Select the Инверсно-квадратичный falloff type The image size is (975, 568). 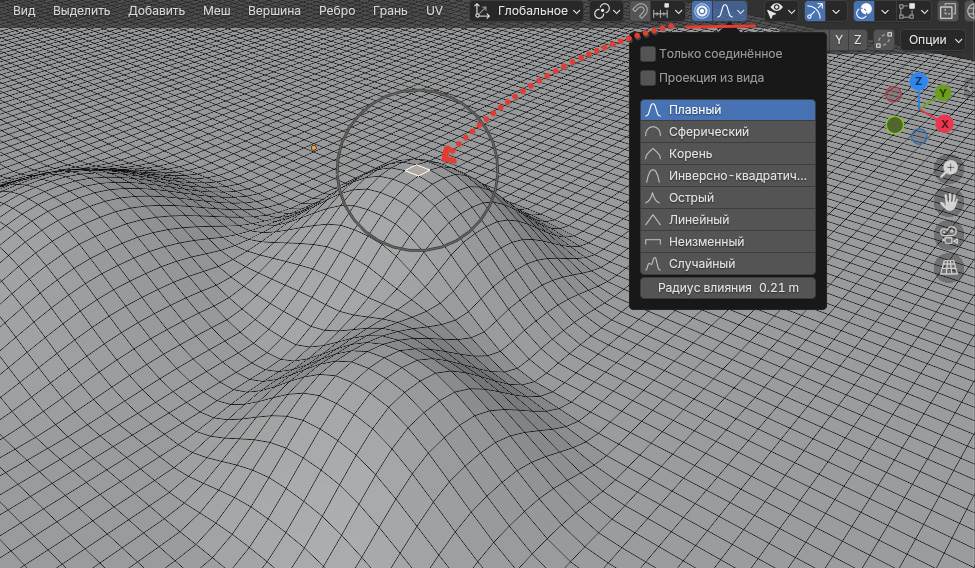[x=728, y=176]
